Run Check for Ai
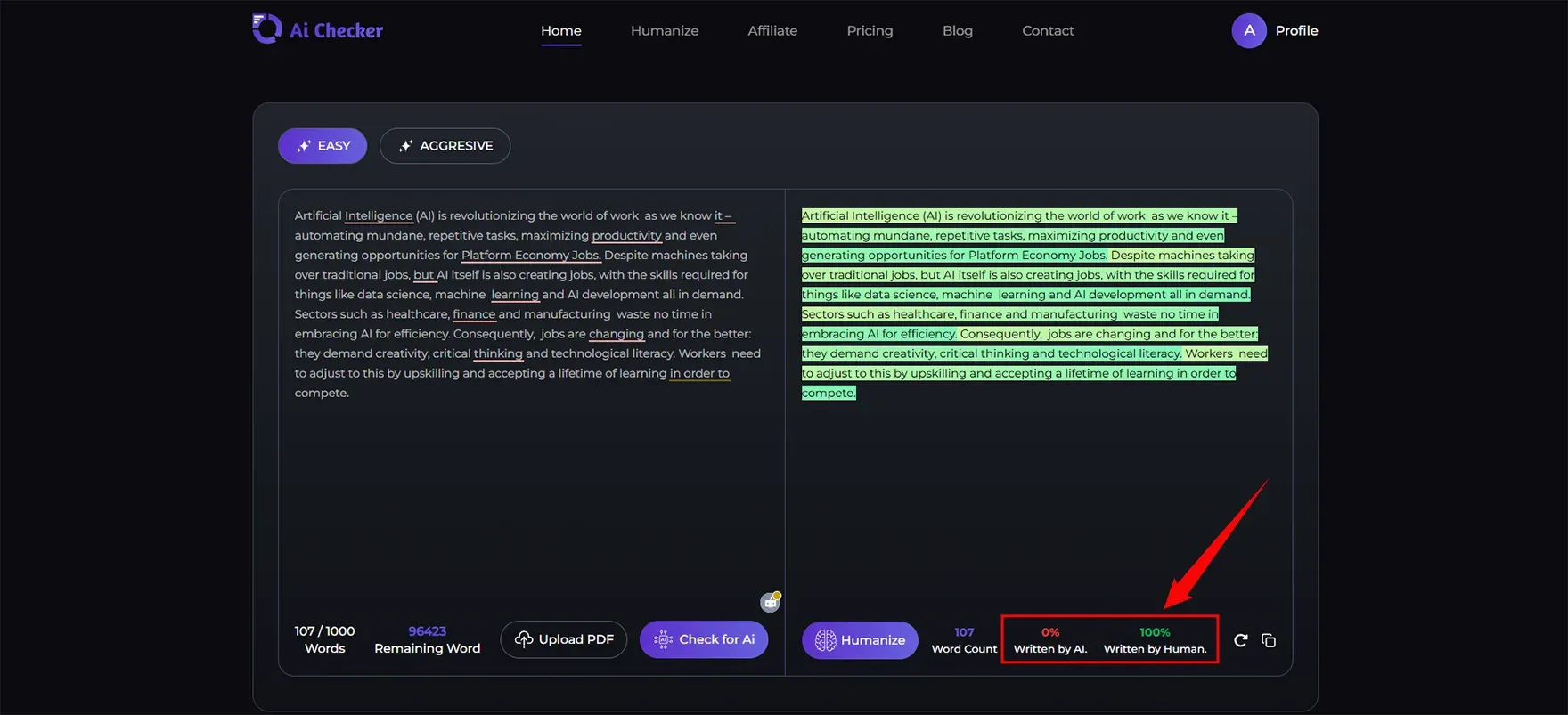 tap(704, 639)
